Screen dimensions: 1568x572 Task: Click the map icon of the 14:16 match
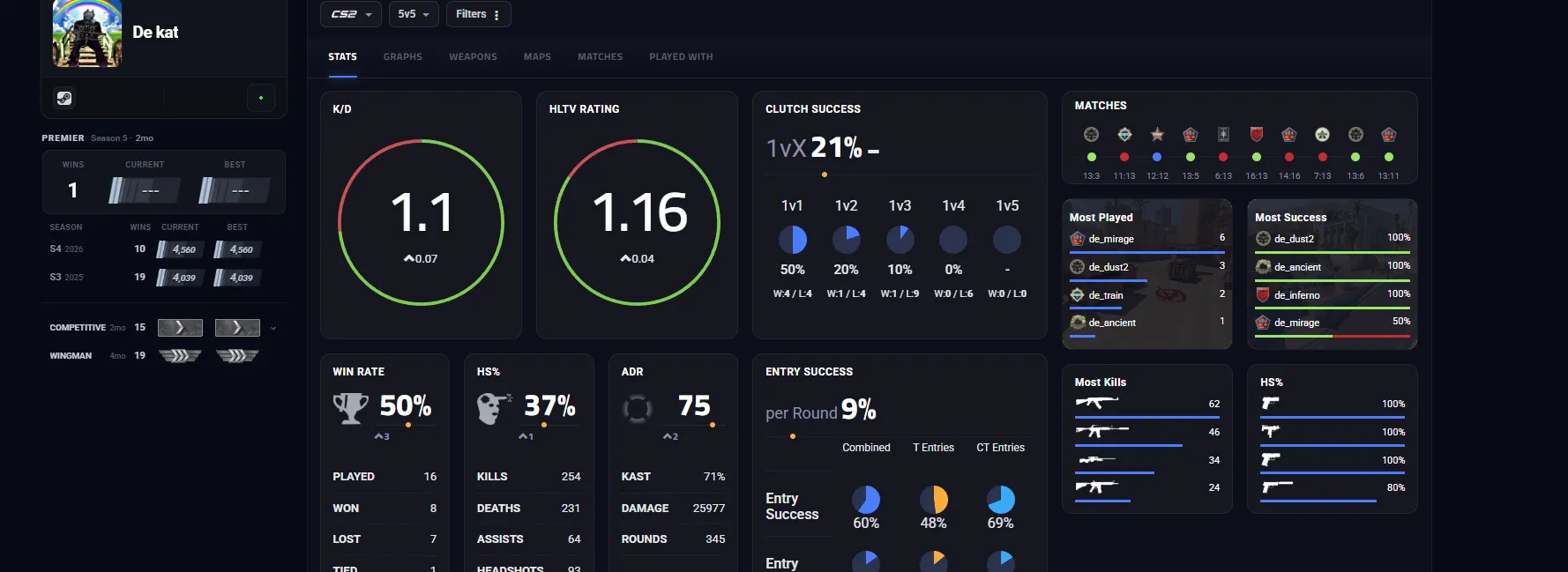[1289, 135]
